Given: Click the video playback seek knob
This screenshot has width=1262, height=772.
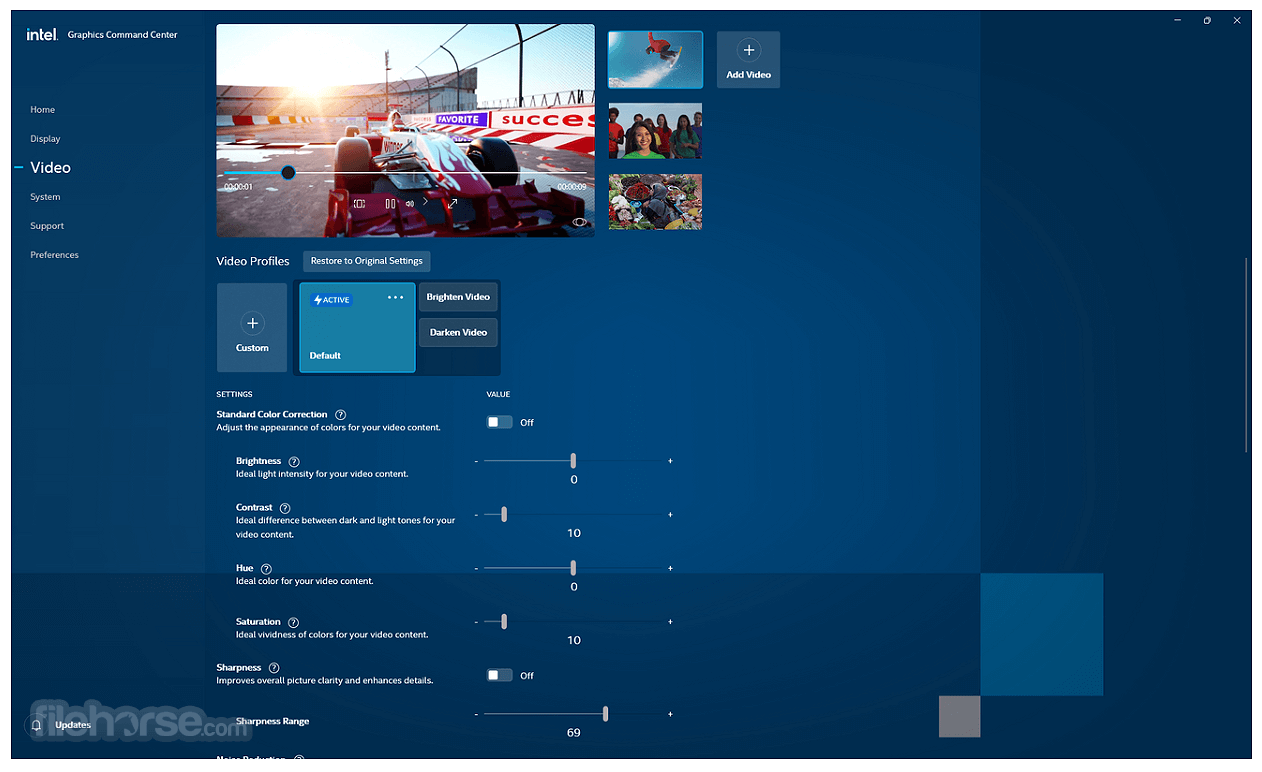Looking at the screenshot, I should [x=288, y=173].
